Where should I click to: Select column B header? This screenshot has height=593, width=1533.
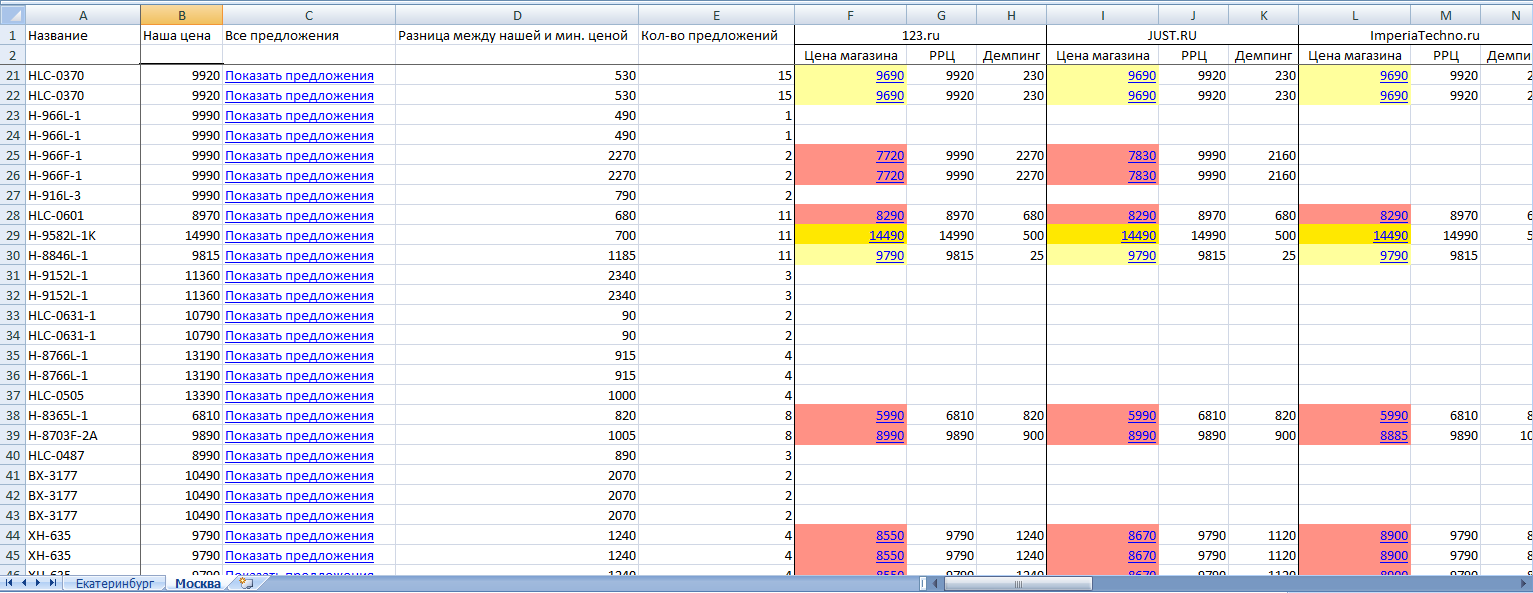181,15
